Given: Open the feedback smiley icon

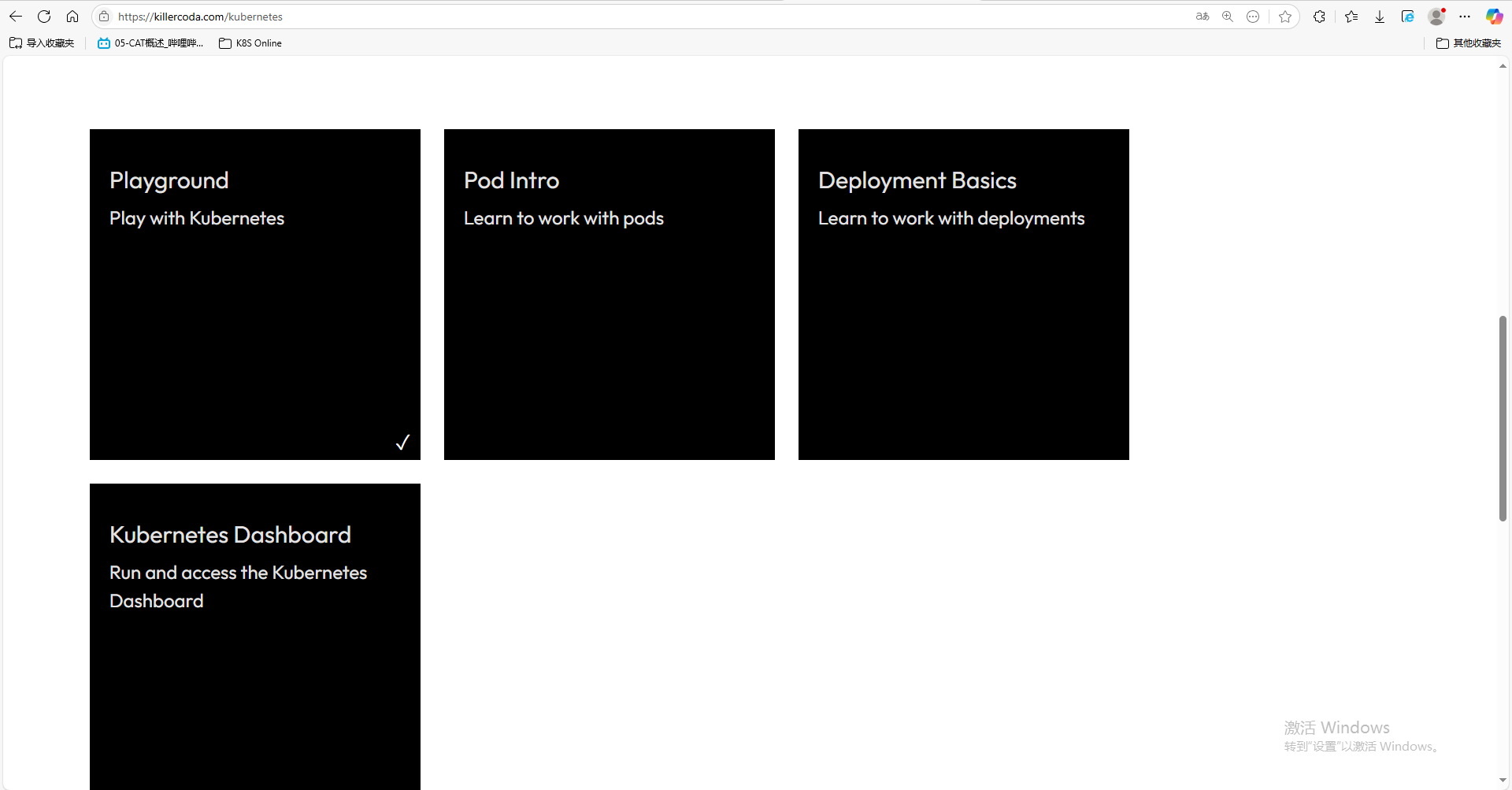Looking at the screenshot, I should coord(1253,17).
